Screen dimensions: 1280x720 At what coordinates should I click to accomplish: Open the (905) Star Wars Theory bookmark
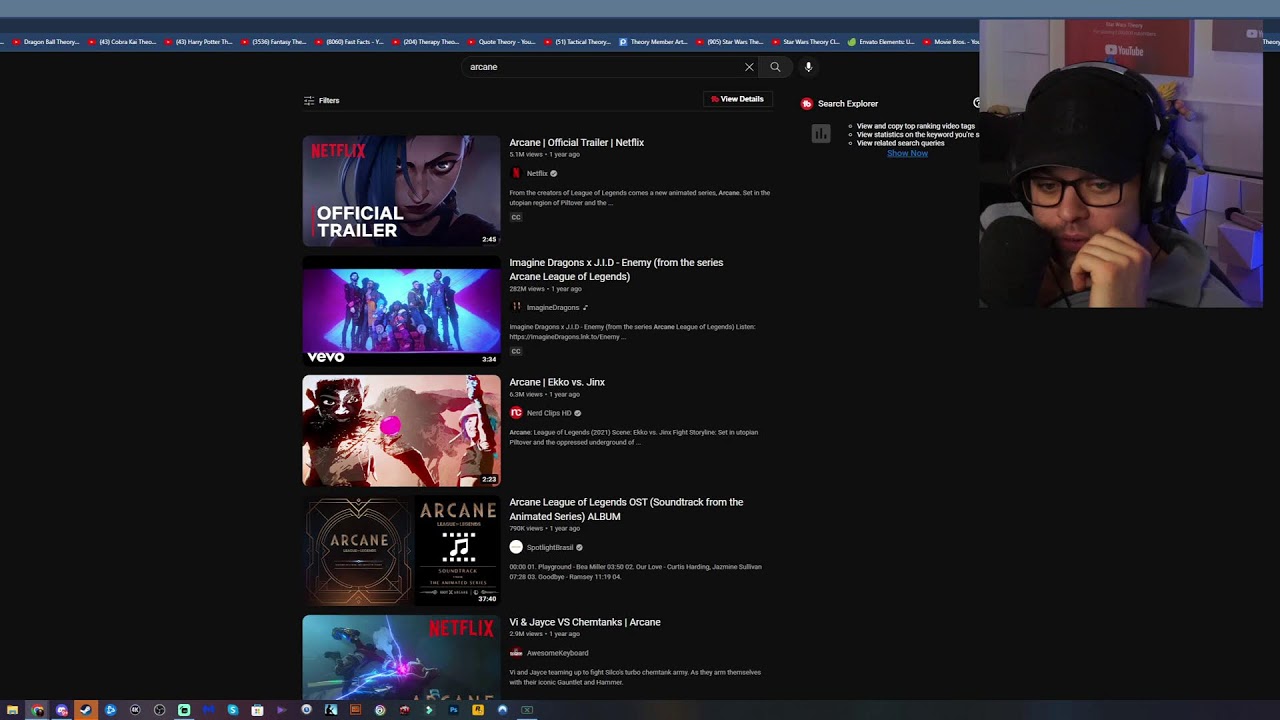pos(730,42)
